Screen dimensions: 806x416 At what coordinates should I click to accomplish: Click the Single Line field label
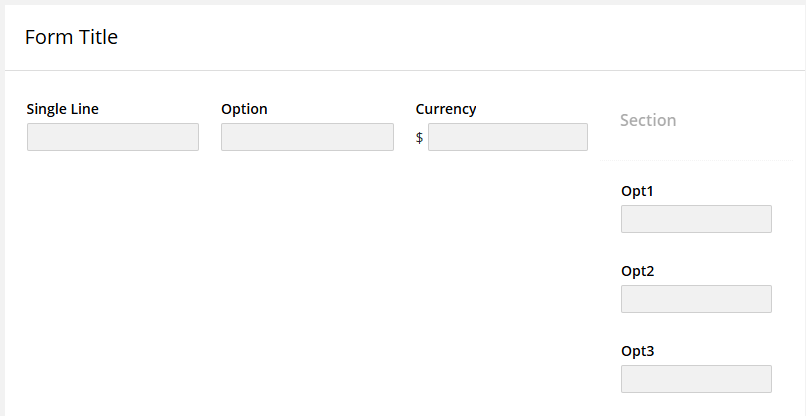pos(62,109)
